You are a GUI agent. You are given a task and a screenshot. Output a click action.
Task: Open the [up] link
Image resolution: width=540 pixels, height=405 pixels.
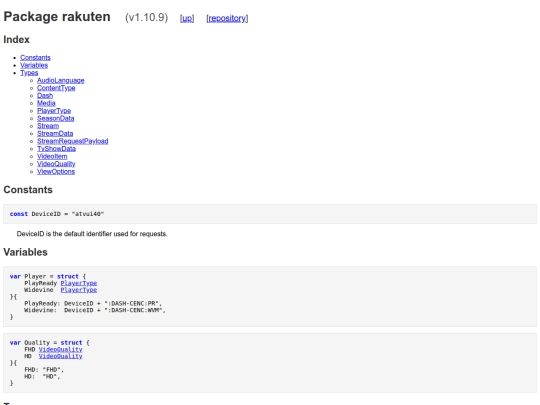[x=187, y=18]
